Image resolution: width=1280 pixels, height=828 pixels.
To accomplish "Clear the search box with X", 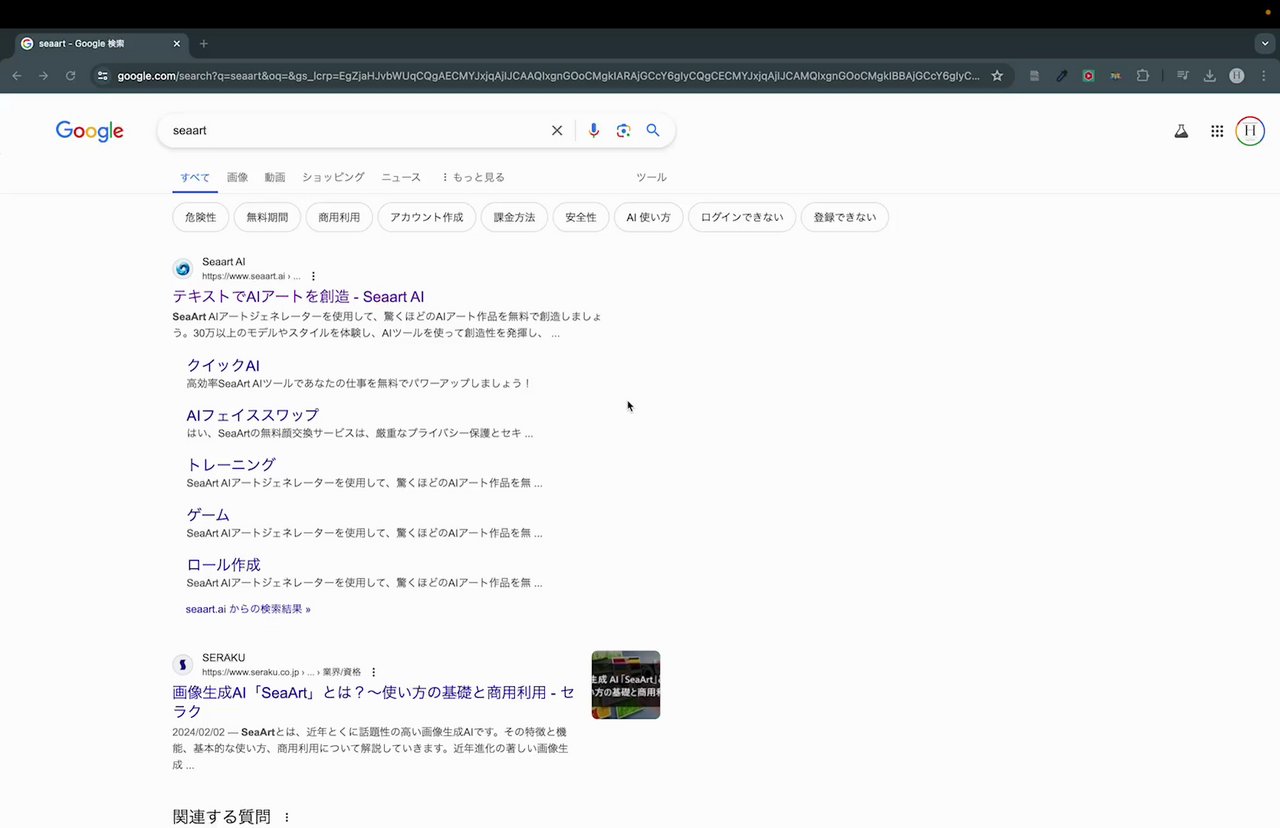I will pos(557,131).
